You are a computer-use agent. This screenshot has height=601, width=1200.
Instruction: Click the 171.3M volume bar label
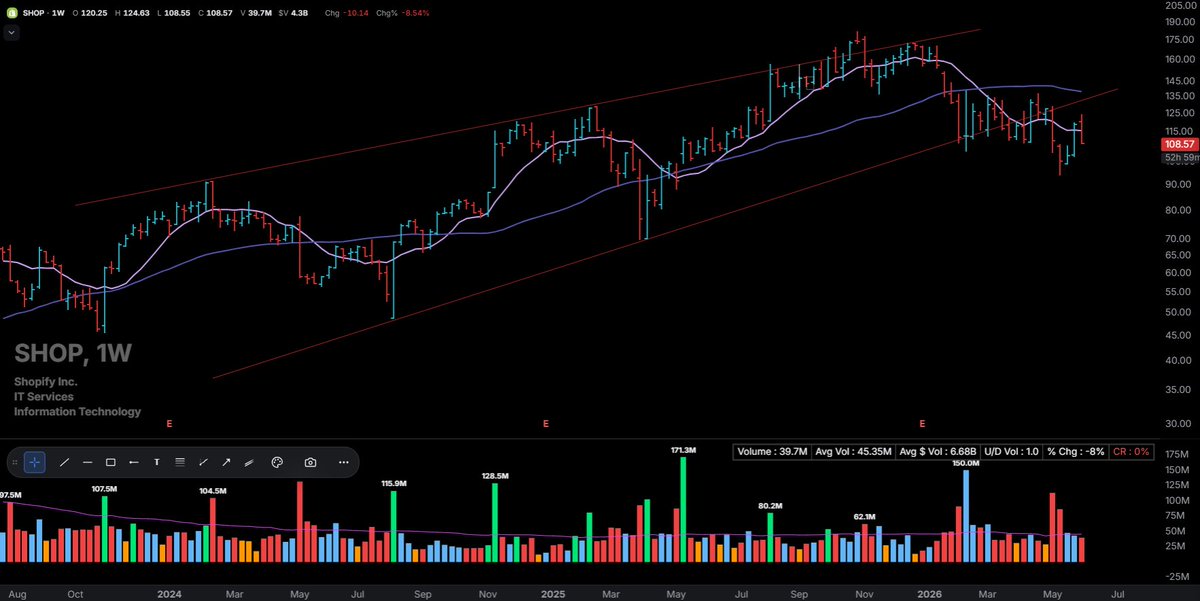pyautogui.click(x=683, y=452)
